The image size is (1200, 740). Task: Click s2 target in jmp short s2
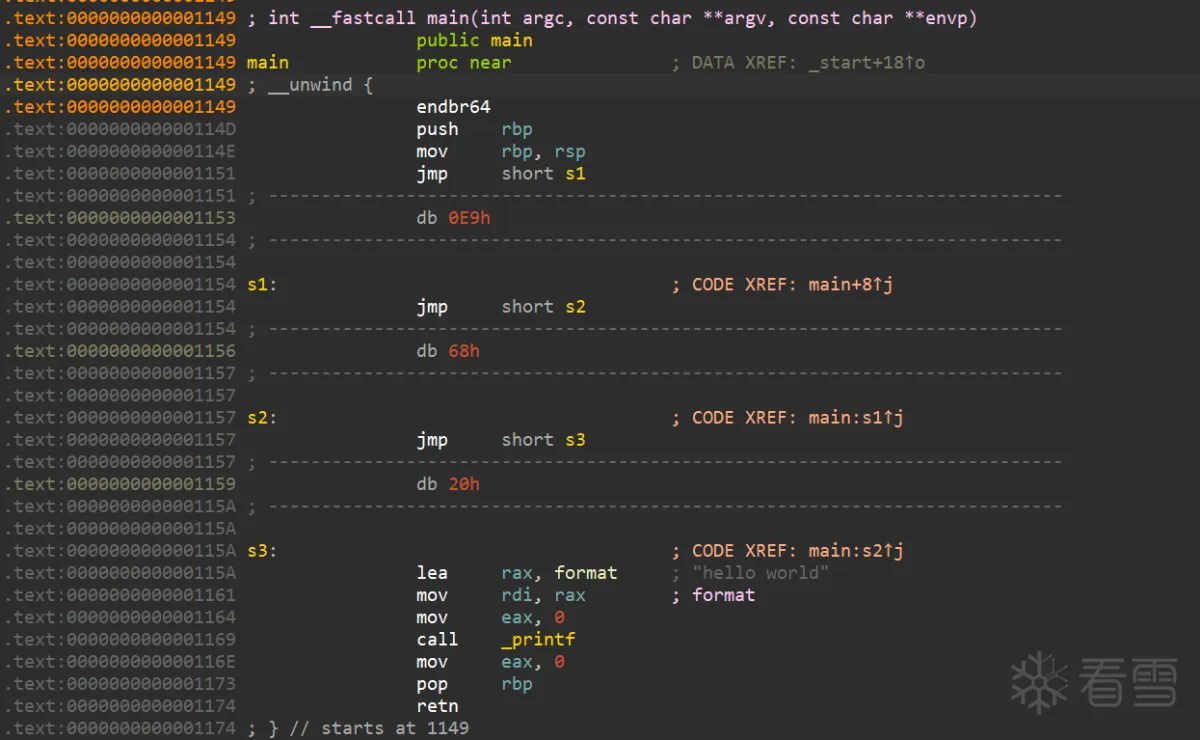point(574,307)
